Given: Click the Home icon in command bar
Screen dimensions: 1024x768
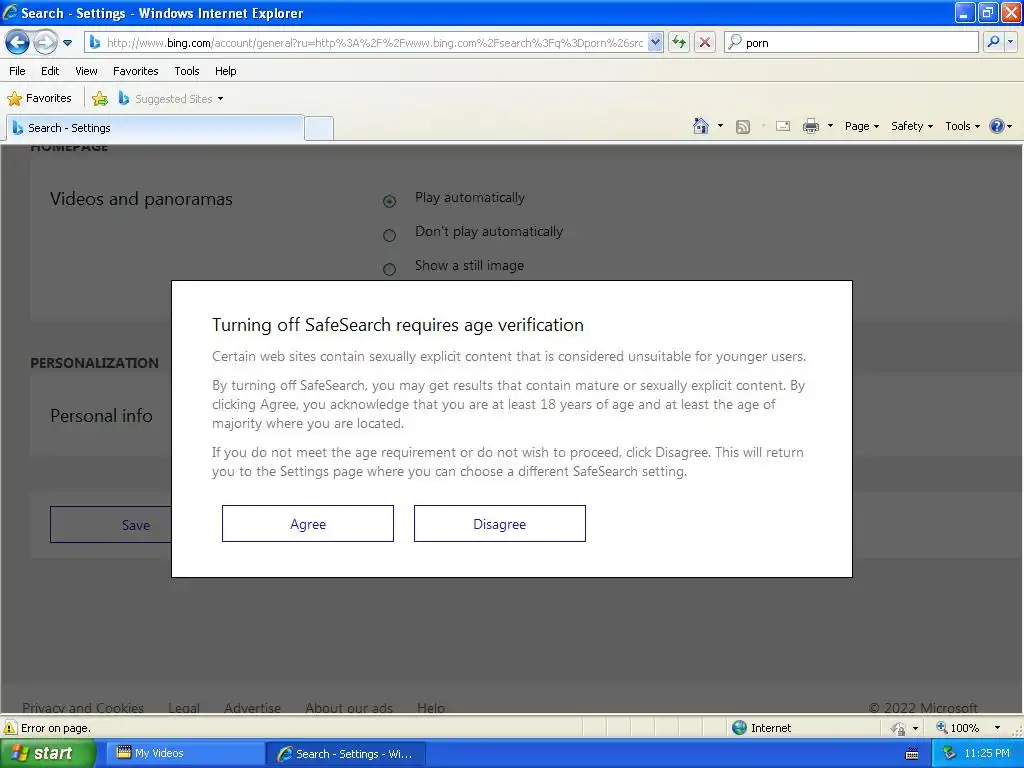Looking at the screenshot, I should [701, 126].
